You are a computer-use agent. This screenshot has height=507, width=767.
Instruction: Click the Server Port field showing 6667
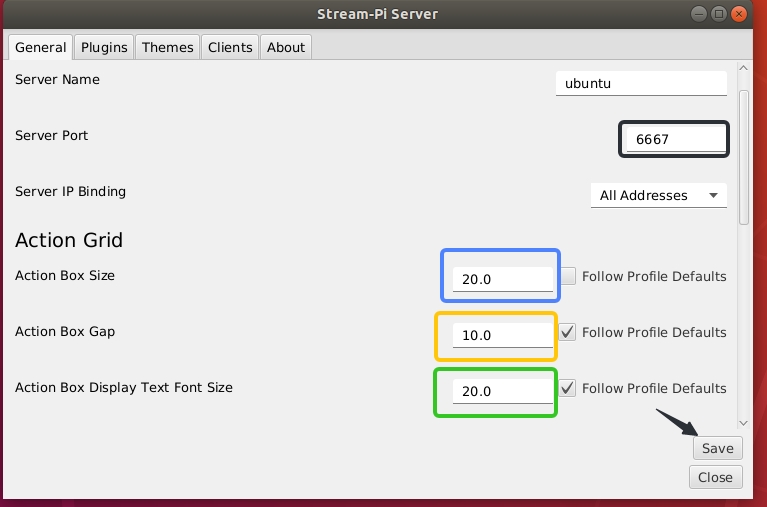(677, 139)
